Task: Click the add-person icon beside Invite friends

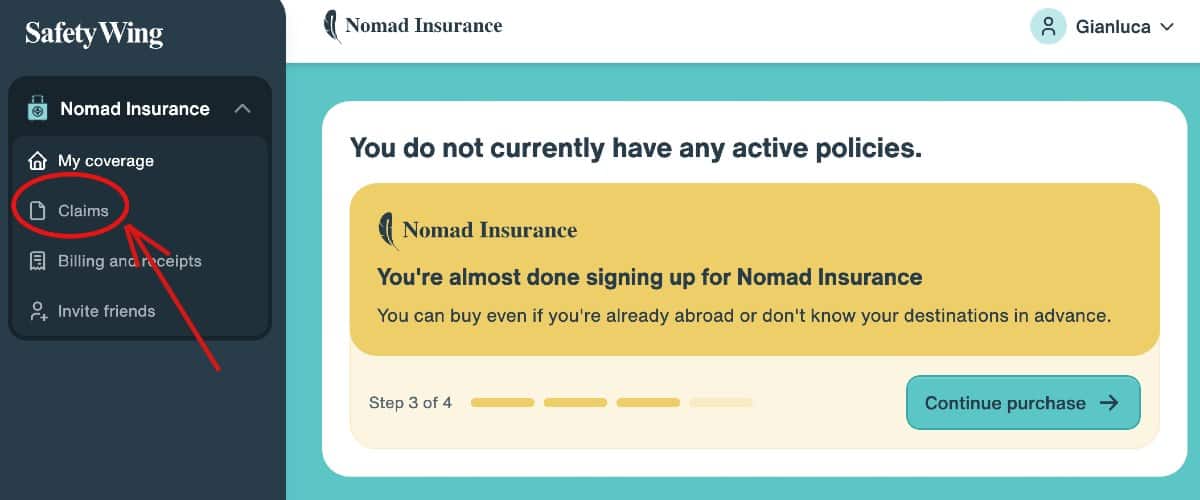Action: pos(38,311)
